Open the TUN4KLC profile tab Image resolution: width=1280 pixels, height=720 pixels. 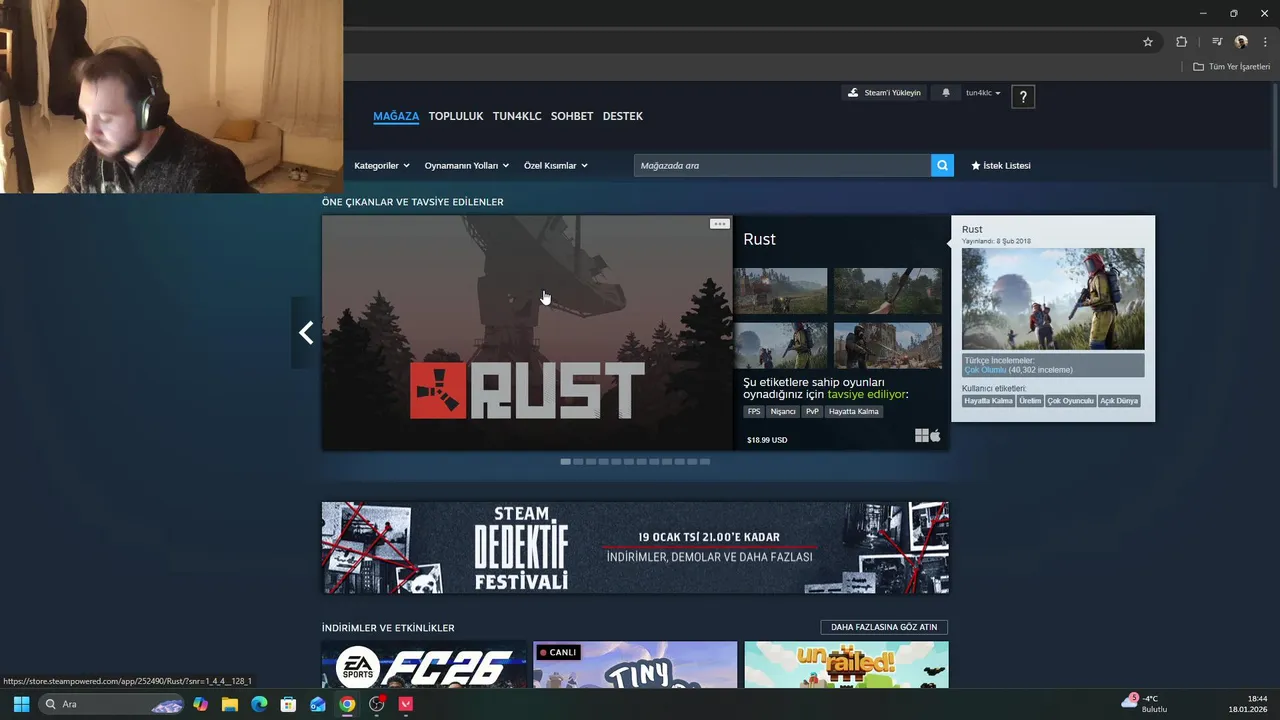517,116
